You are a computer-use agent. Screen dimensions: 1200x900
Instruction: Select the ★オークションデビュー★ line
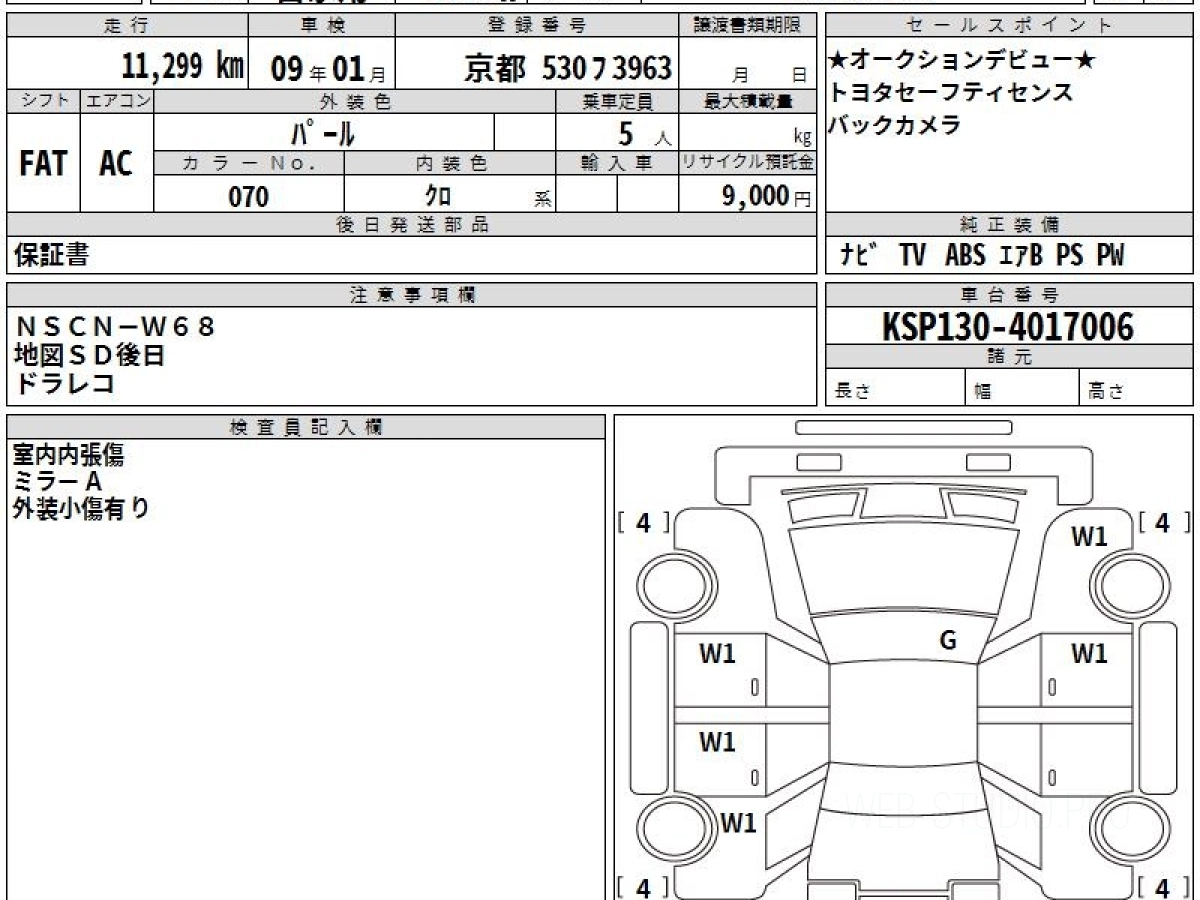coord(962,61)
